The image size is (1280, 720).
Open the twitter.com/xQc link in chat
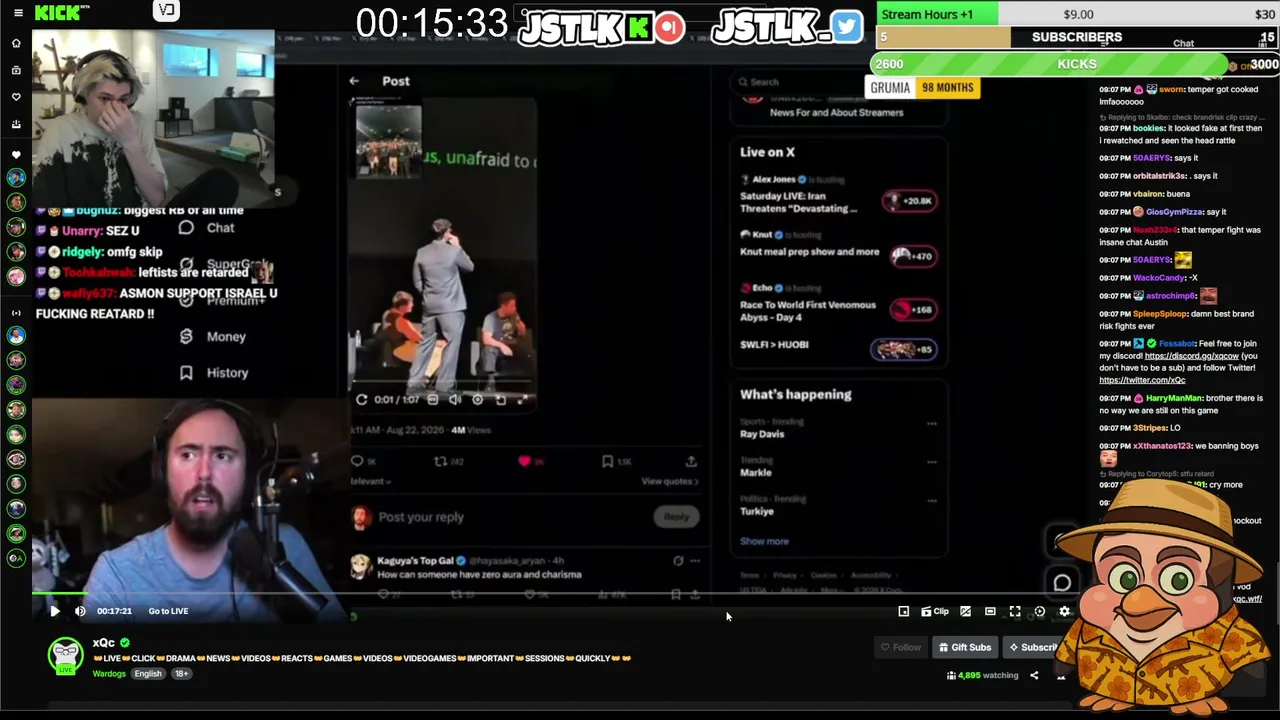pos(1142,380)
